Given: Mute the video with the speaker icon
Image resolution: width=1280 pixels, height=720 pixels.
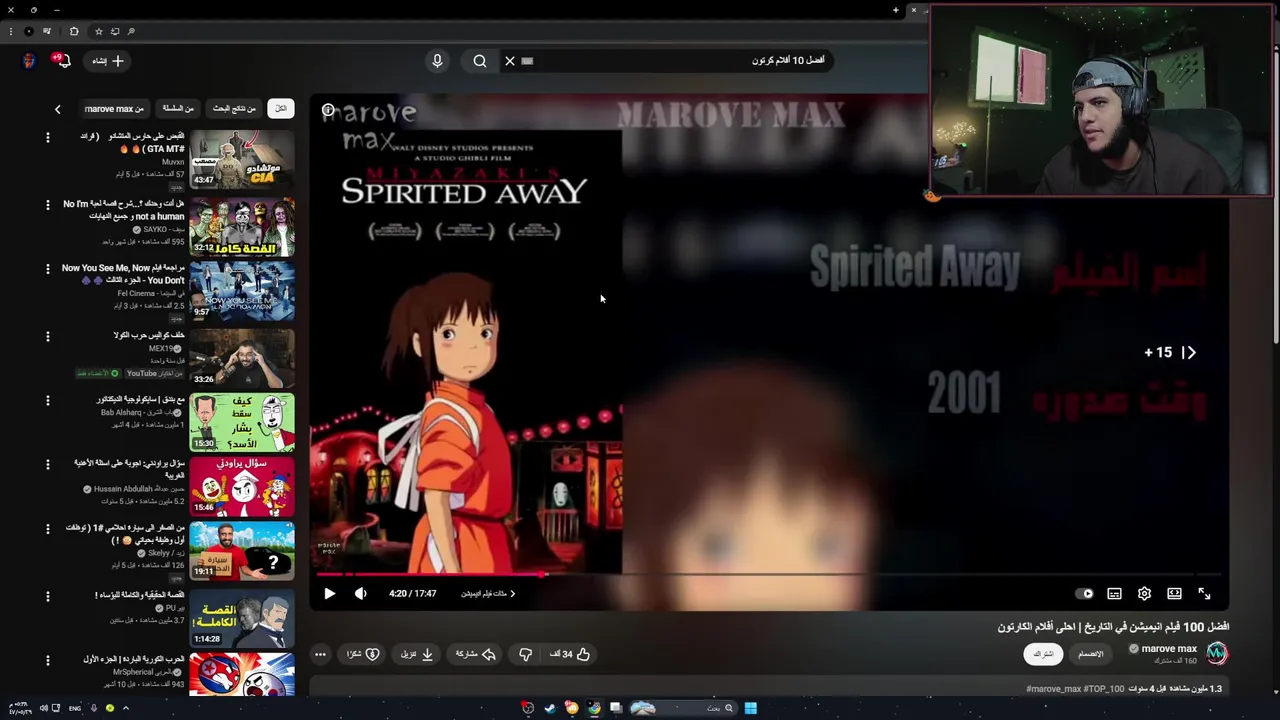Looking at the screenshot, I should point(361,593).
